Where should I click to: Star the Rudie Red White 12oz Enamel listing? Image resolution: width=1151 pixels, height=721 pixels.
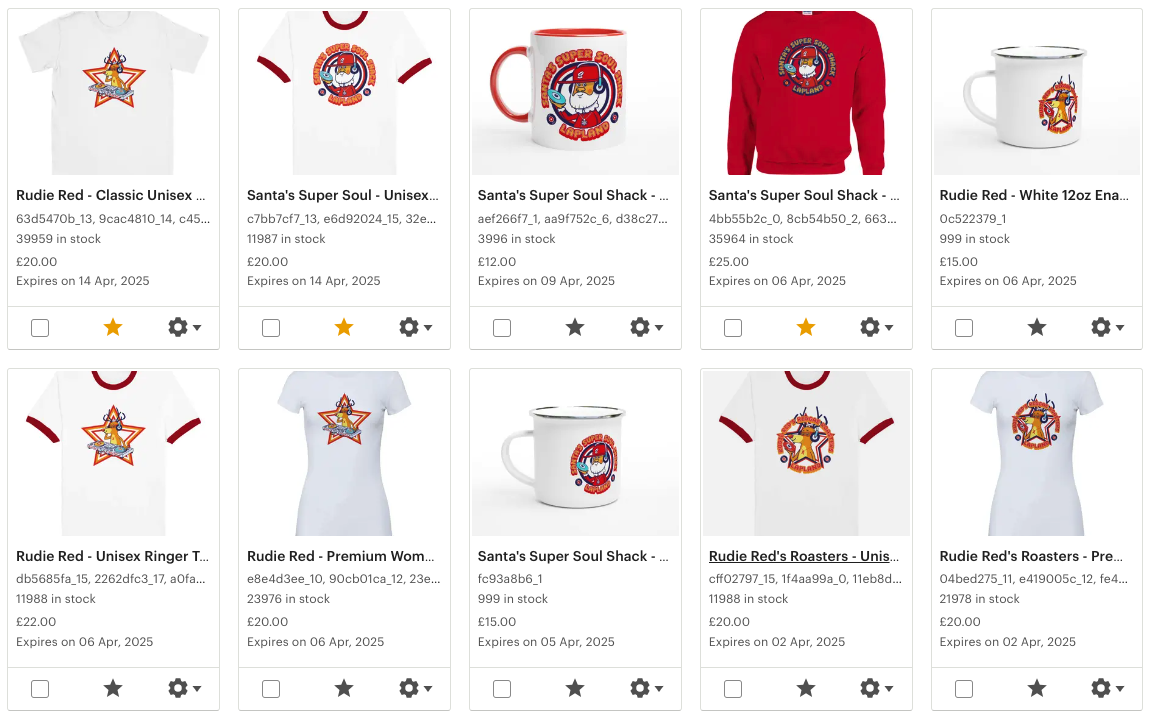tap(1036, 327)
